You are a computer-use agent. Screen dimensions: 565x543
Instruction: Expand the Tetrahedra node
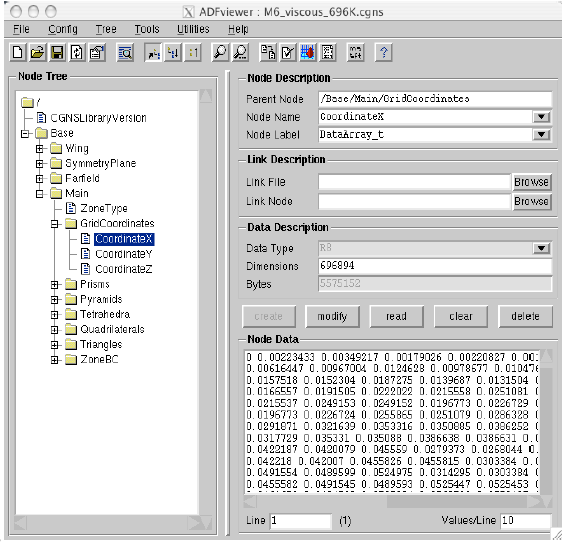[x=54, y=315]
